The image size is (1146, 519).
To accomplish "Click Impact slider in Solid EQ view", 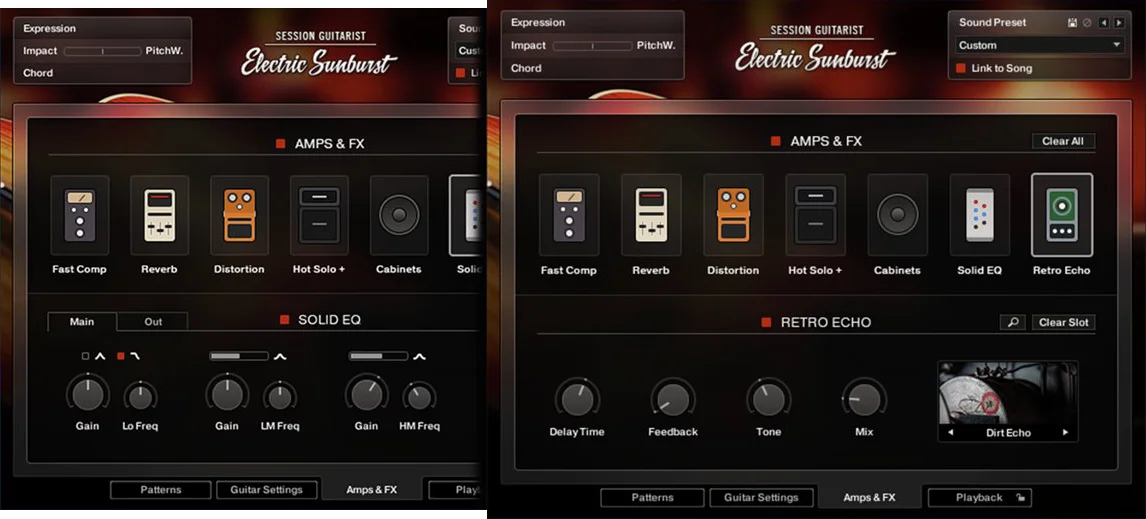I will point(102,52).
